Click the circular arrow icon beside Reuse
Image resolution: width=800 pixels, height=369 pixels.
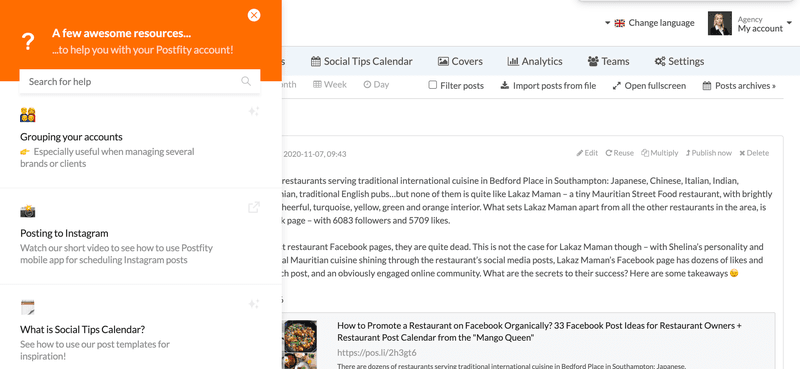(x=609, y=153)
